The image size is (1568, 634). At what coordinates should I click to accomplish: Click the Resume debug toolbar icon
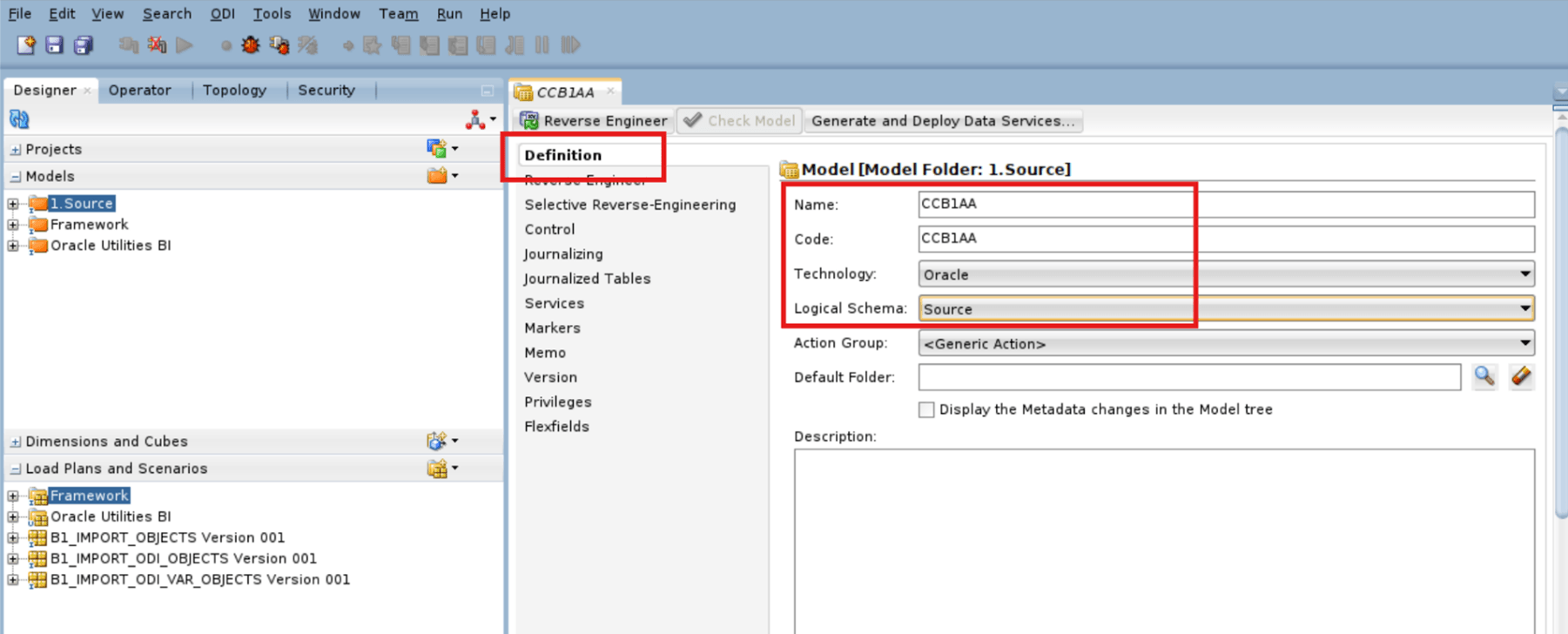[570, 44]
